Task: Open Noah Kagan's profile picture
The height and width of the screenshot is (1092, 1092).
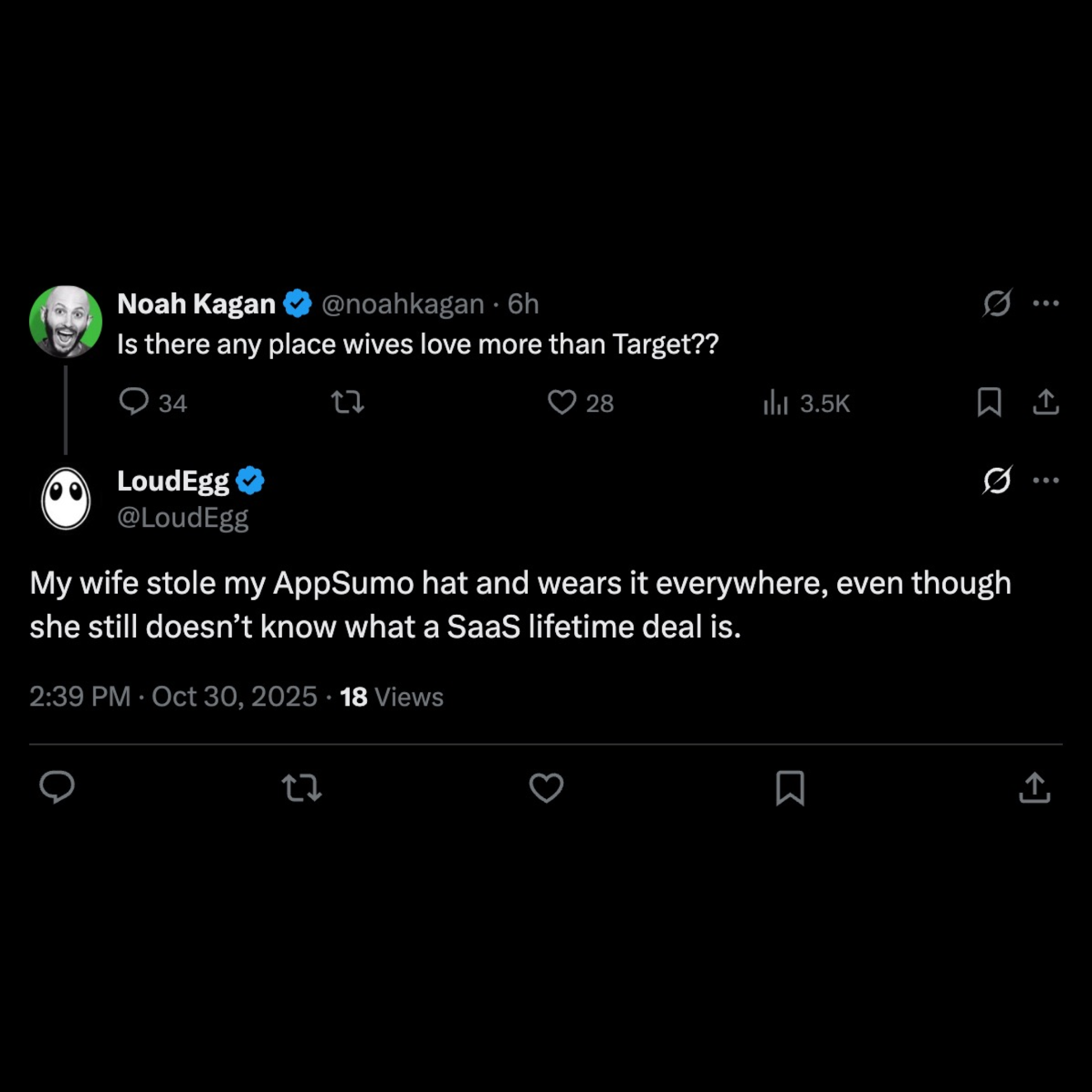Action: point(66,322)
